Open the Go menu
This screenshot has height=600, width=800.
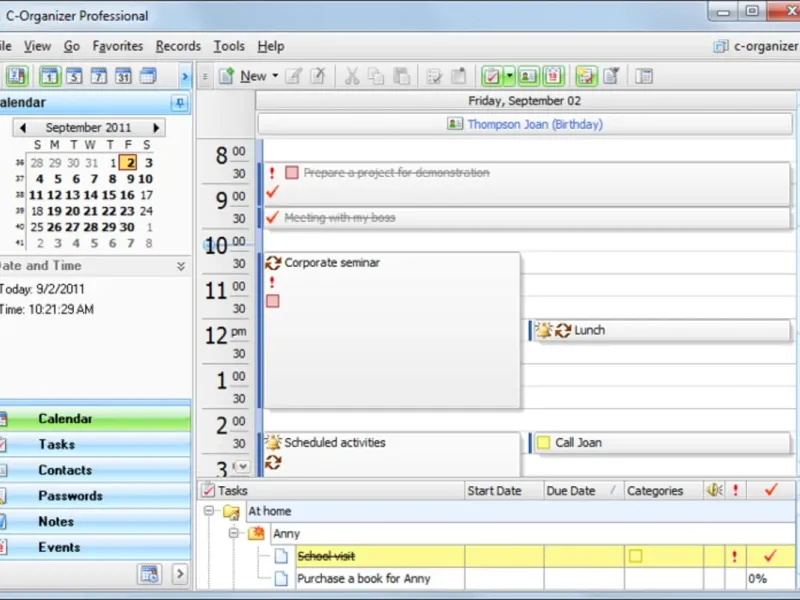[x=71, y=46]
